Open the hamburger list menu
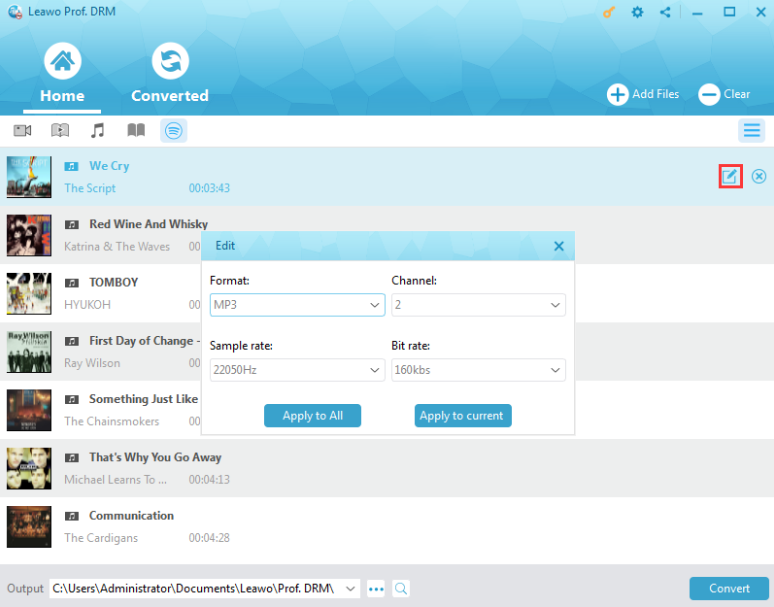 coord(751,130)
